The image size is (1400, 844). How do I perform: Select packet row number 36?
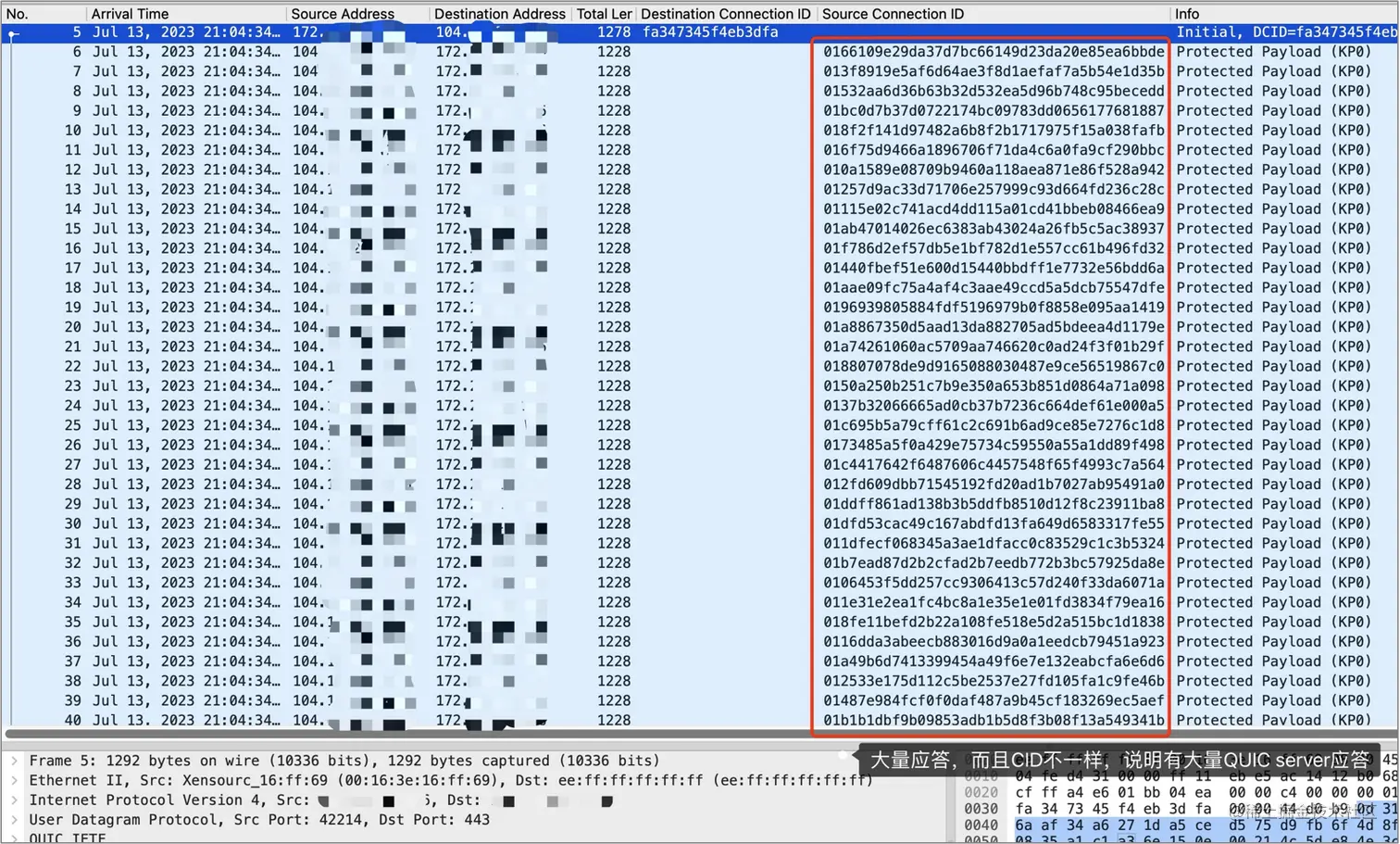(700, 642)
